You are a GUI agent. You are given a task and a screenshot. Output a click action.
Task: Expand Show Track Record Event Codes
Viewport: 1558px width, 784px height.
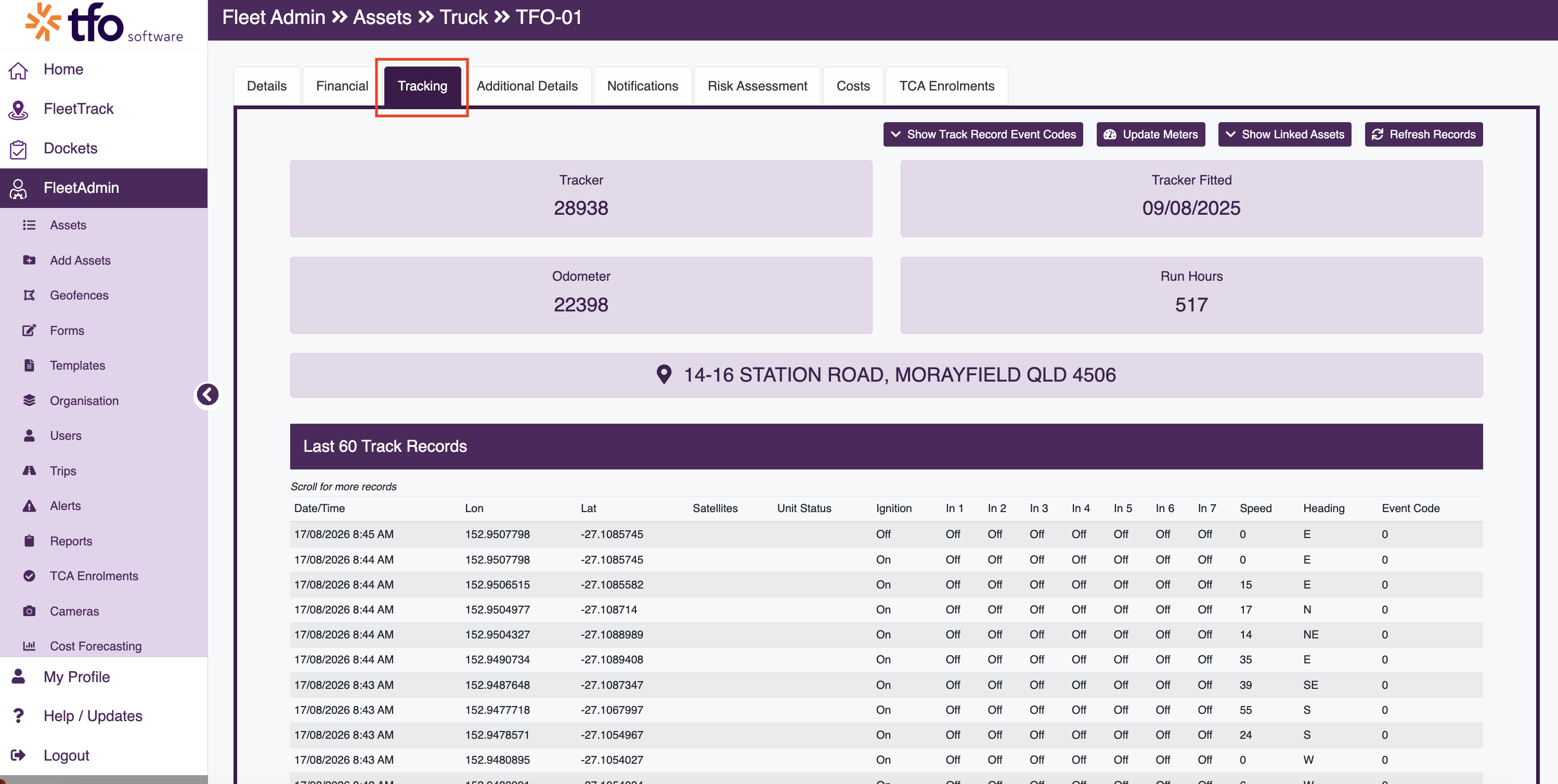(x=983, y=134)
